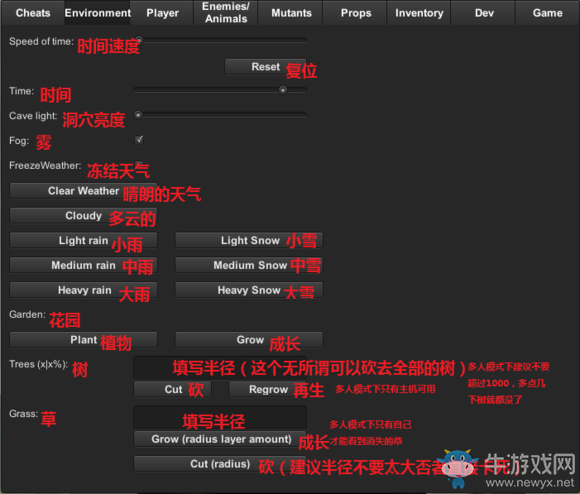Image resolution: width=580 pixels, height=494 pixels.
Task: Click the Reset speed button
Action: point(265,67)
